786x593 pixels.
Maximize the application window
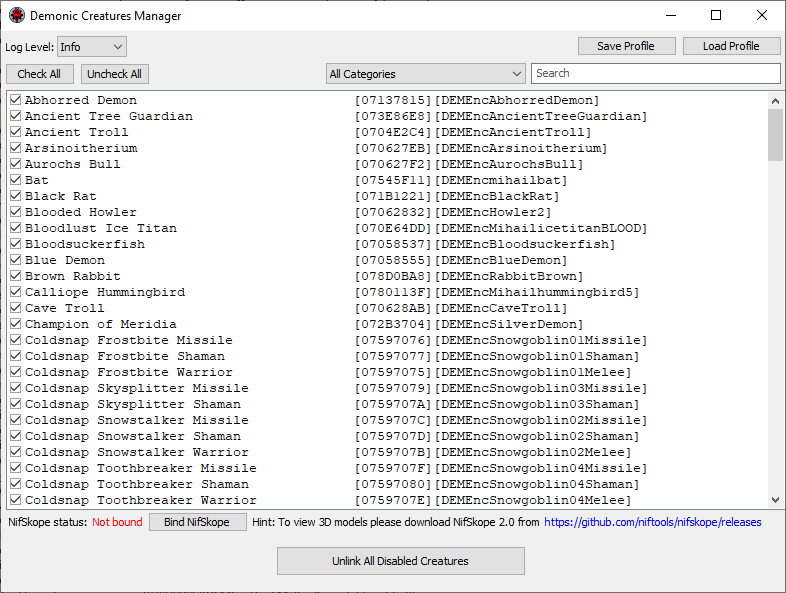pyautogui.click(x=716, y=16)
